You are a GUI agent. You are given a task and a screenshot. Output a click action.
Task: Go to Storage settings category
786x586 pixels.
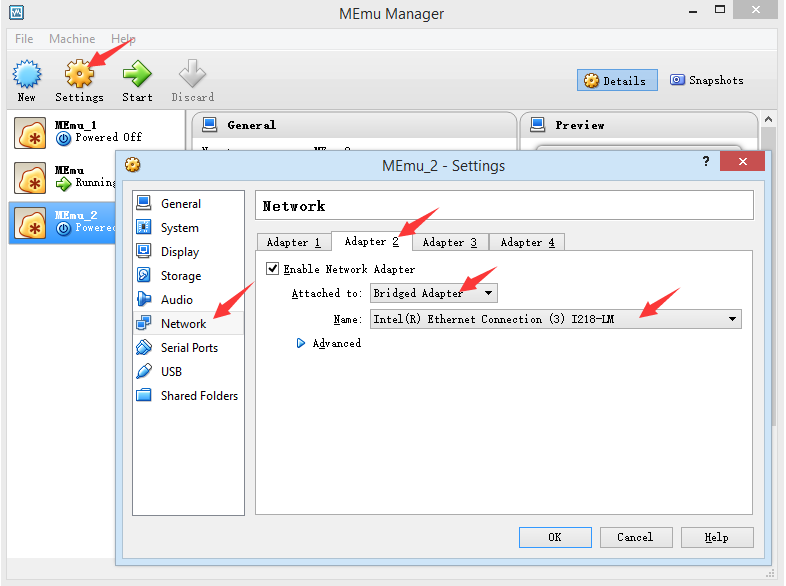coord(180,276)
